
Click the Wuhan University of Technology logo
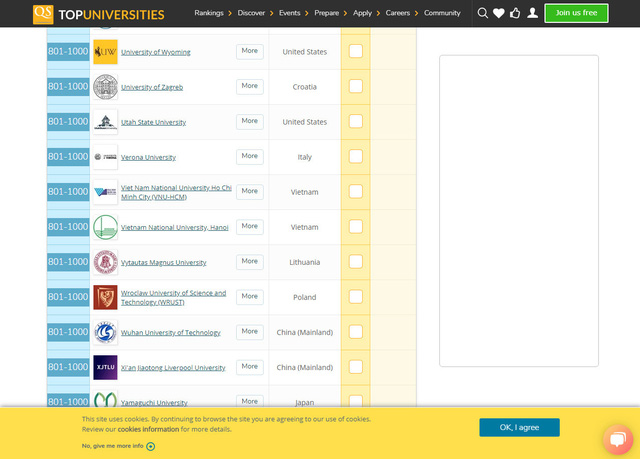(x=105, y=332)
